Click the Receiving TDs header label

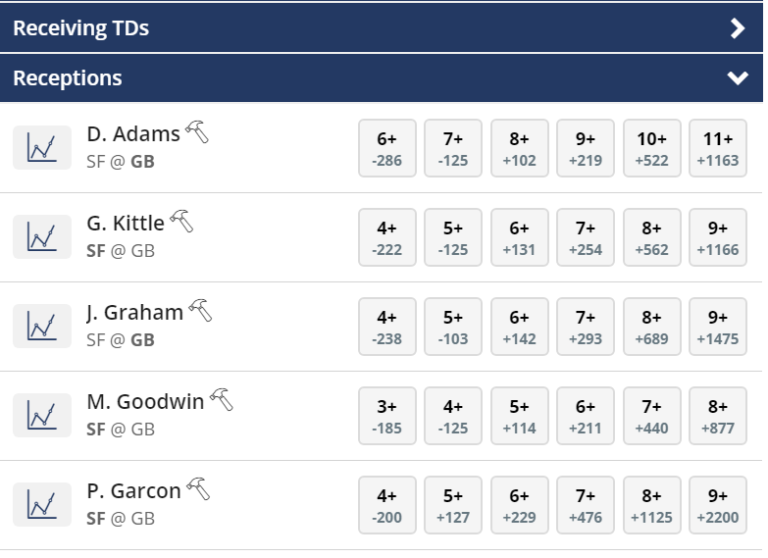coord(81,28)
